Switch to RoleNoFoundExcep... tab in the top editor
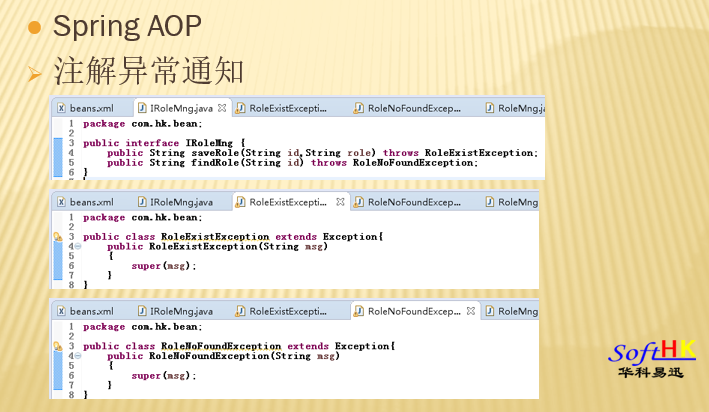Screen dimensions: 709x412 coord(407,108)
